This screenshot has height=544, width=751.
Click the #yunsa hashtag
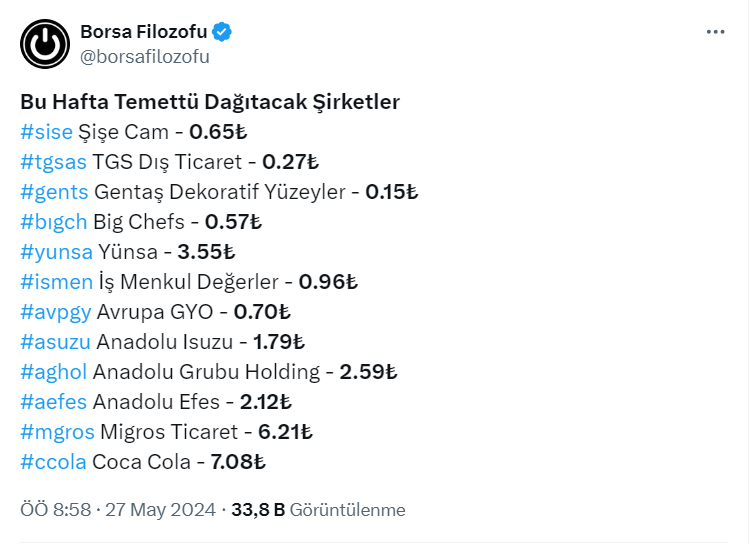[x=56, y=252]
